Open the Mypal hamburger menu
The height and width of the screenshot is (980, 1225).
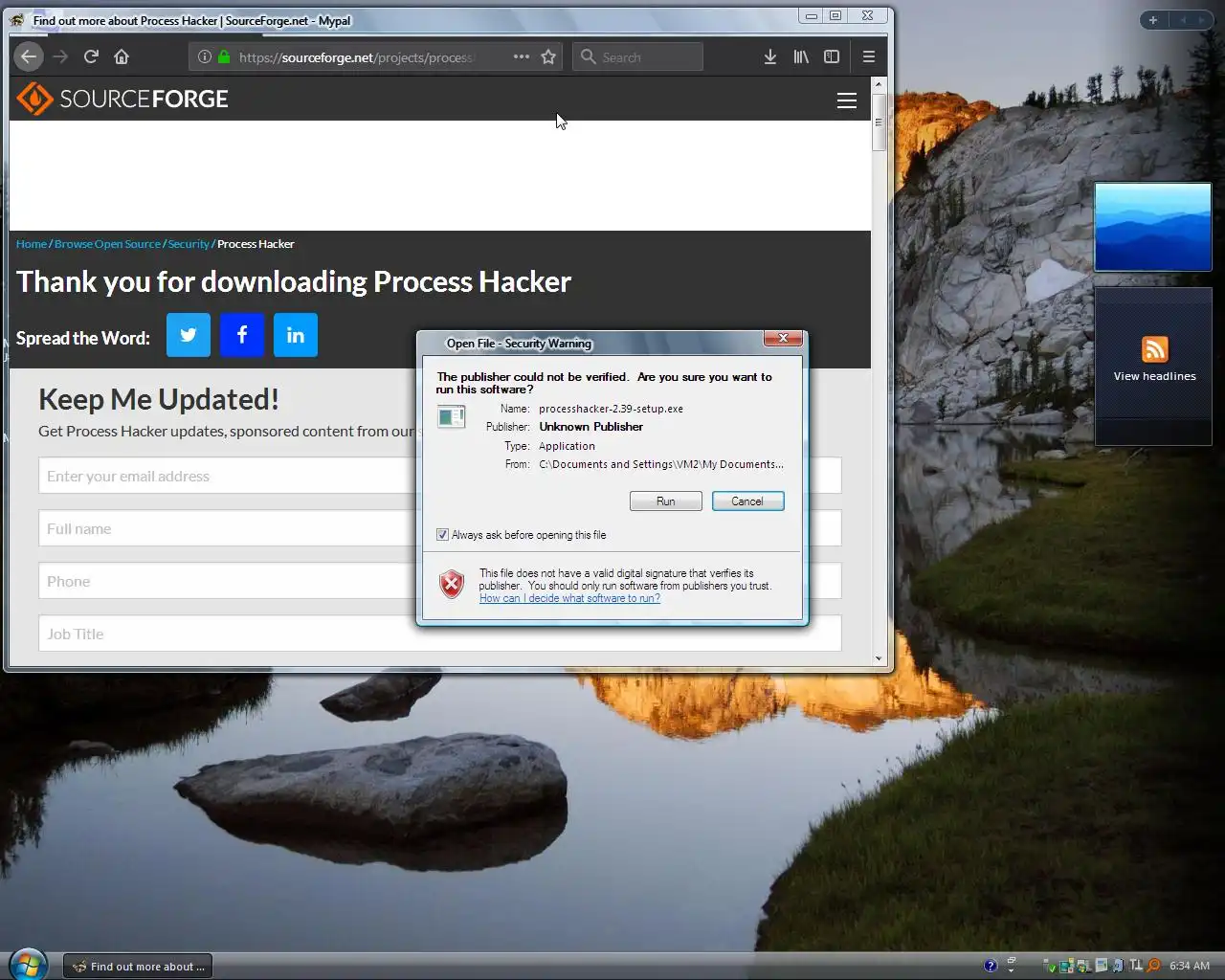(869, 57)
